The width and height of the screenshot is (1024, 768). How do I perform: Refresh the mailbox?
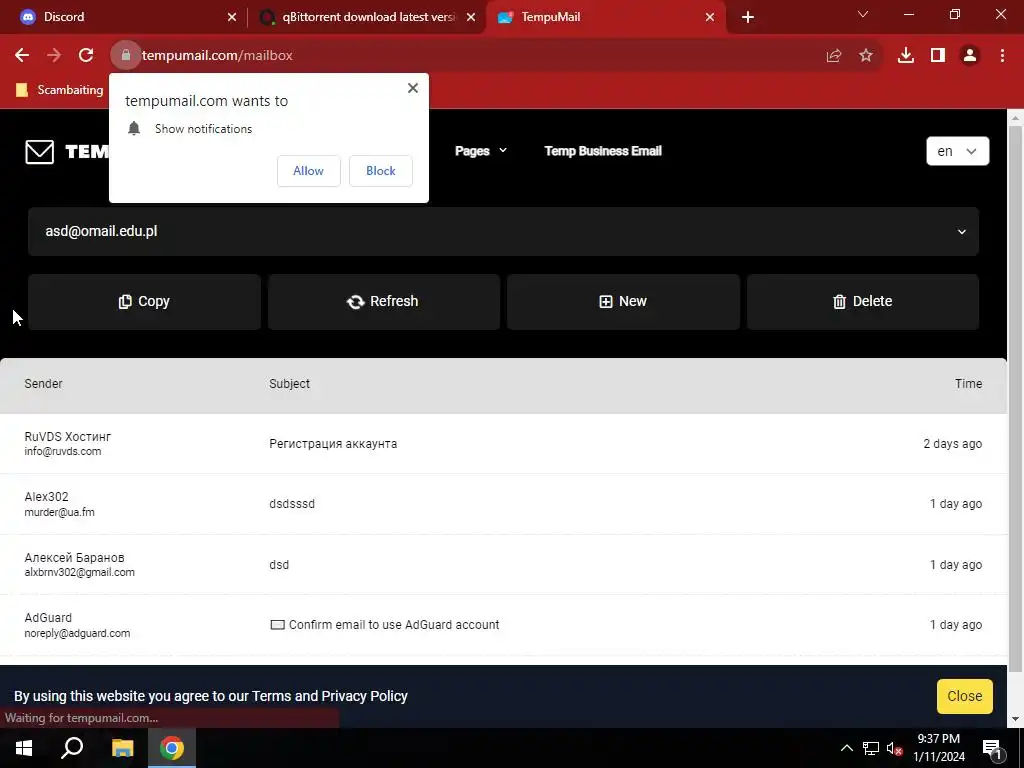click(383, 302)
